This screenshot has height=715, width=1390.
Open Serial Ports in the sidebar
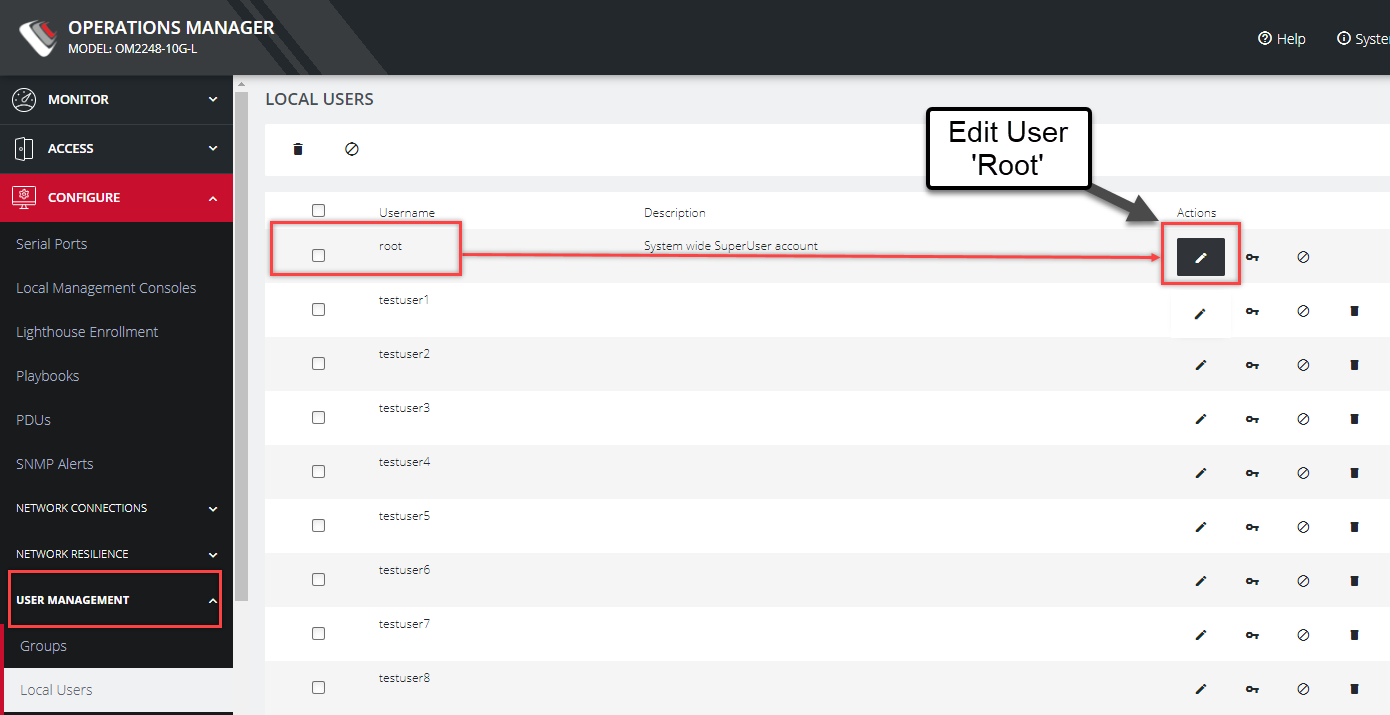(52, 244)
